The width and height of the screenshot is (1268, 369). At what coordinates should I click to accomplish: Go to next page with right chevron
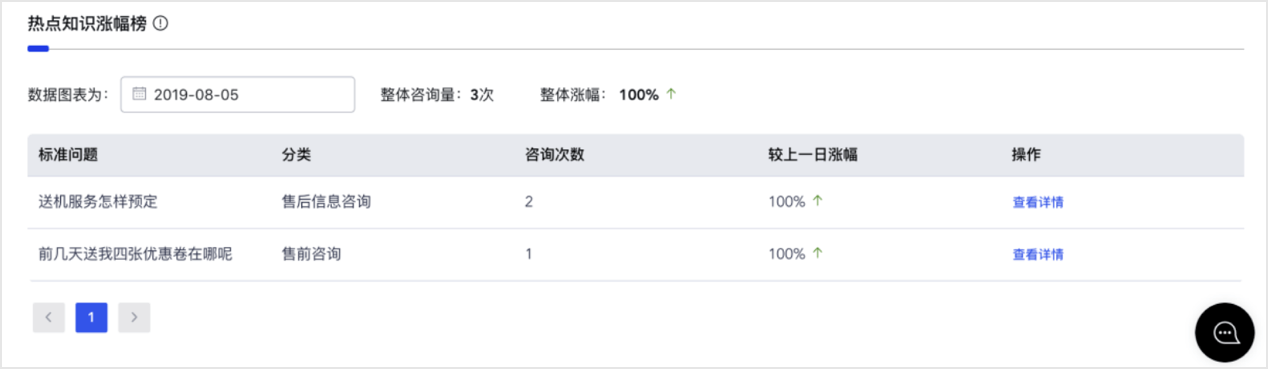134,317
